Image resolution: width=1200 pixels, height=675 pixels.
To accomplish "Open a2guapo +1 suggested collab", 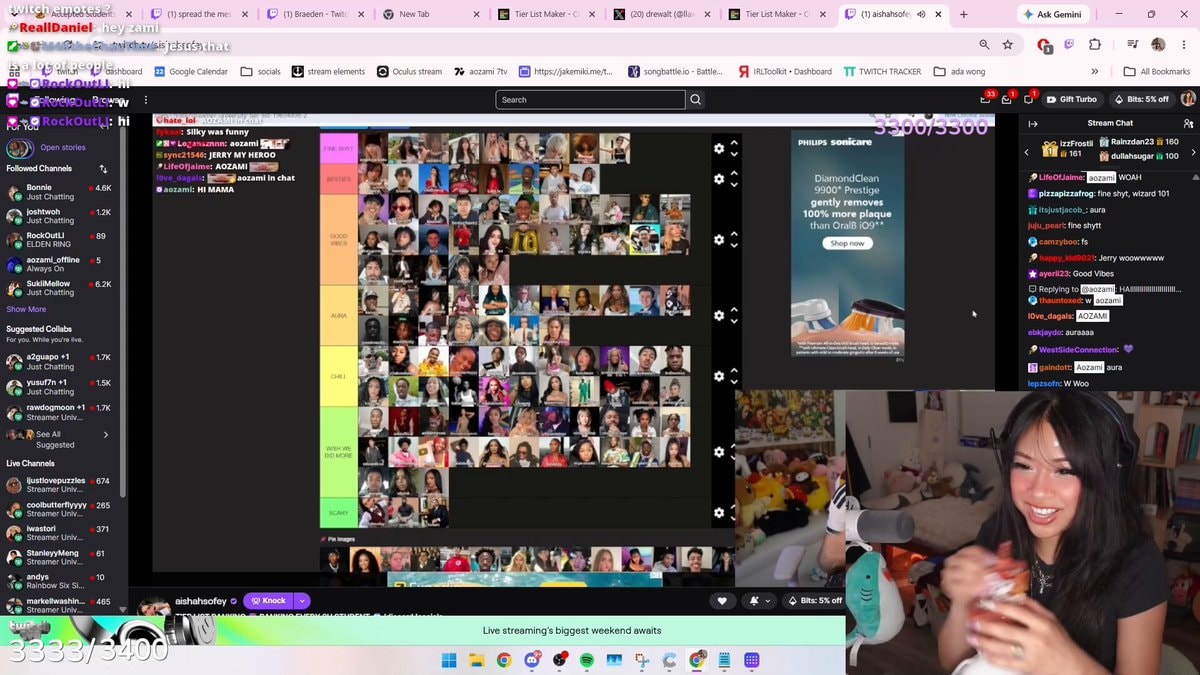I will 60,362.
